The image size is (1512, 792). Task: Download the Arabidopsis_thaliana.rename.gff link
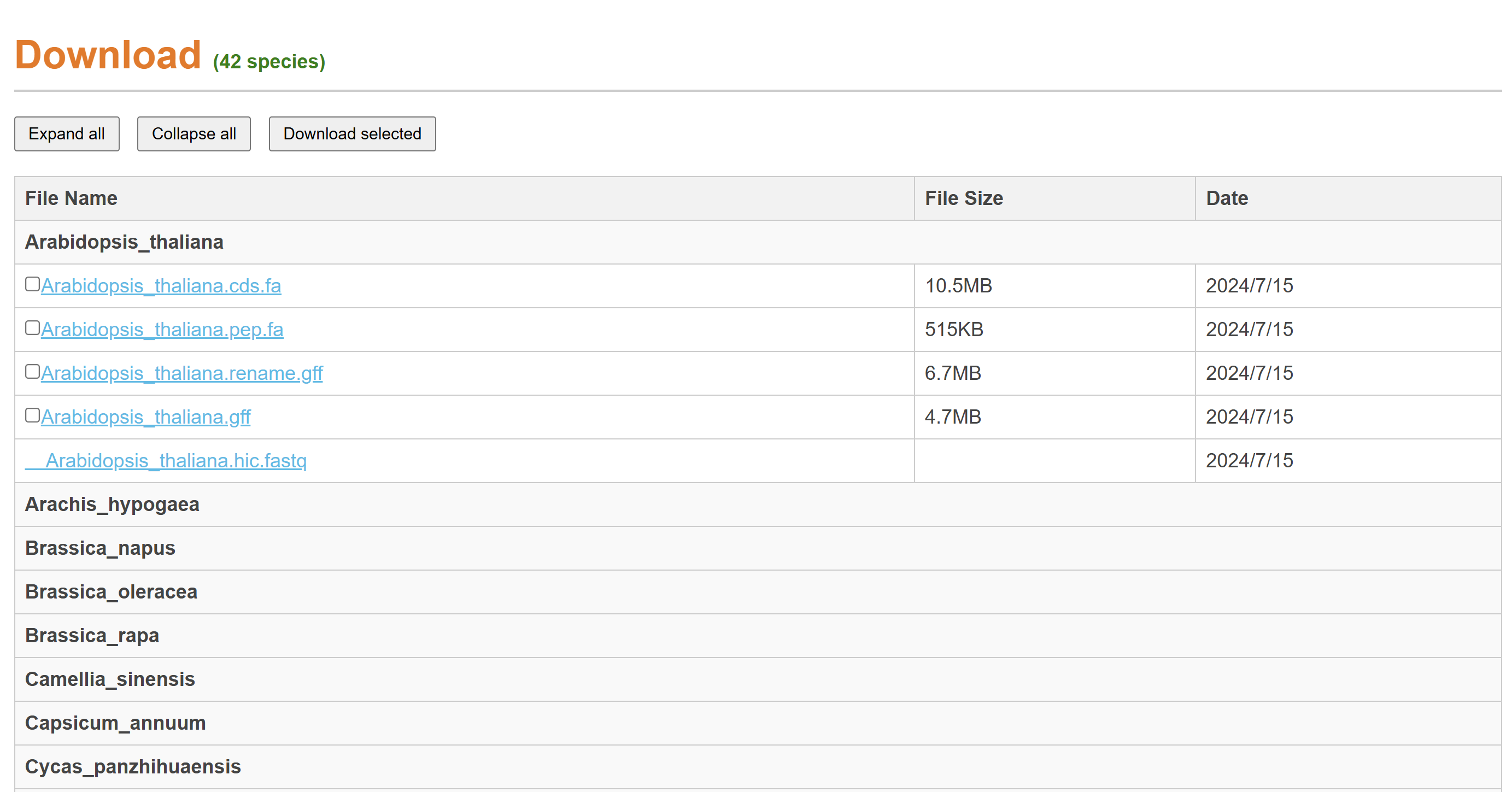(x=182, y=373)
